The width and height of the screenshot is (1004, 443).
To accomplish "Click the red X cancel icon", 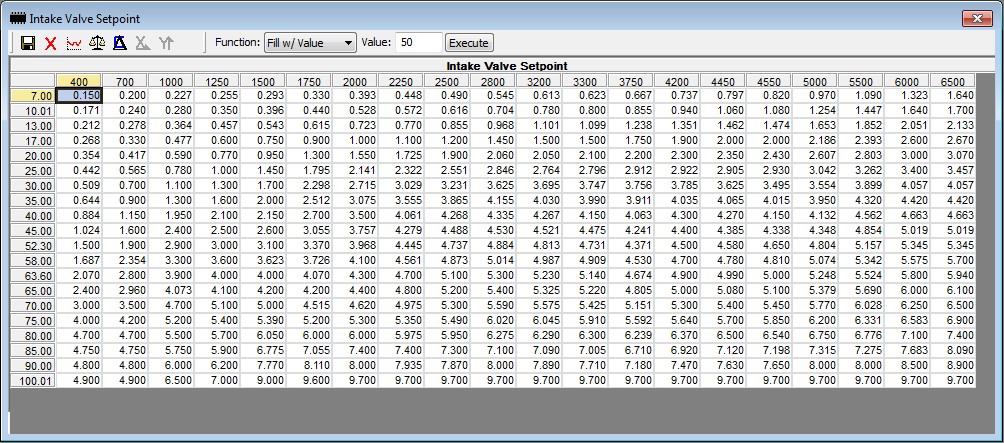I will tap(51, 44).
